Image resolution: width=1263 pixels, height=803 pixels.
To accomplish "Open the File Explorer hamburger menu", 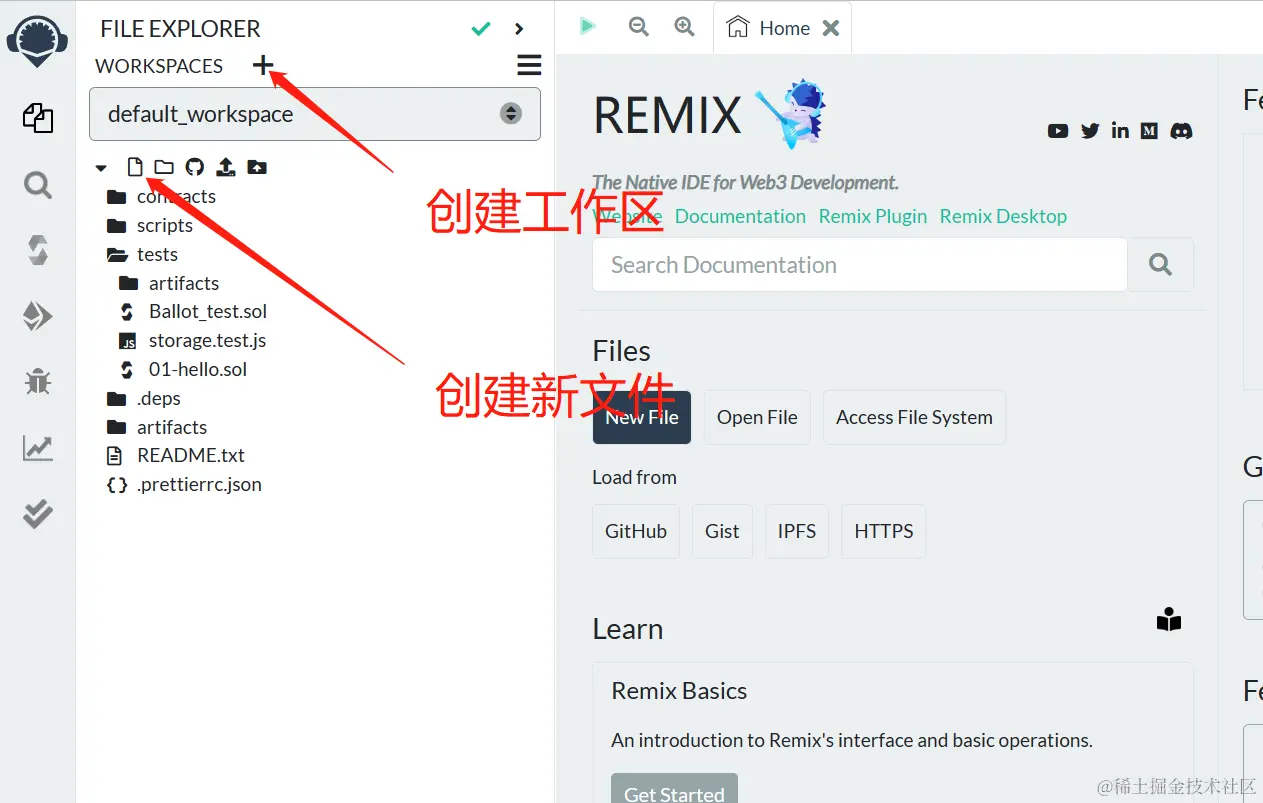I will [x=529, y=64].
